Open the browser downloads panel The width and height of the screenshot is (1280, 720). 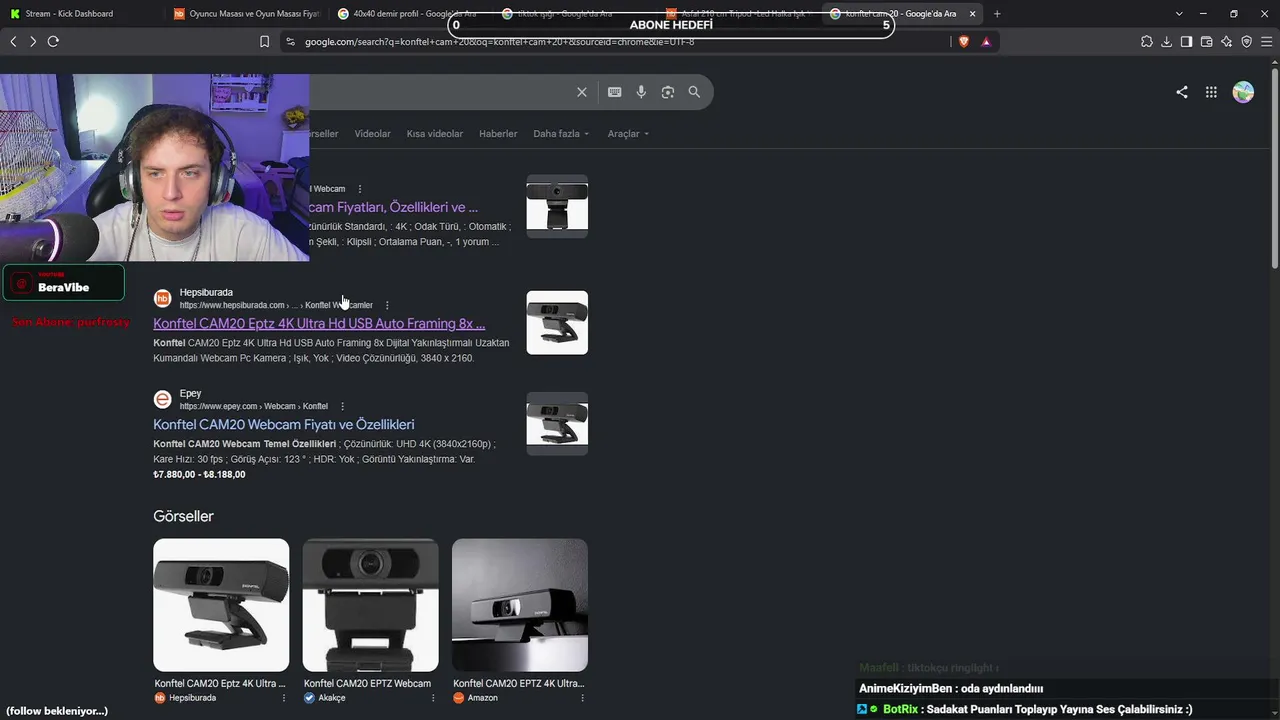coord(1166,41)
